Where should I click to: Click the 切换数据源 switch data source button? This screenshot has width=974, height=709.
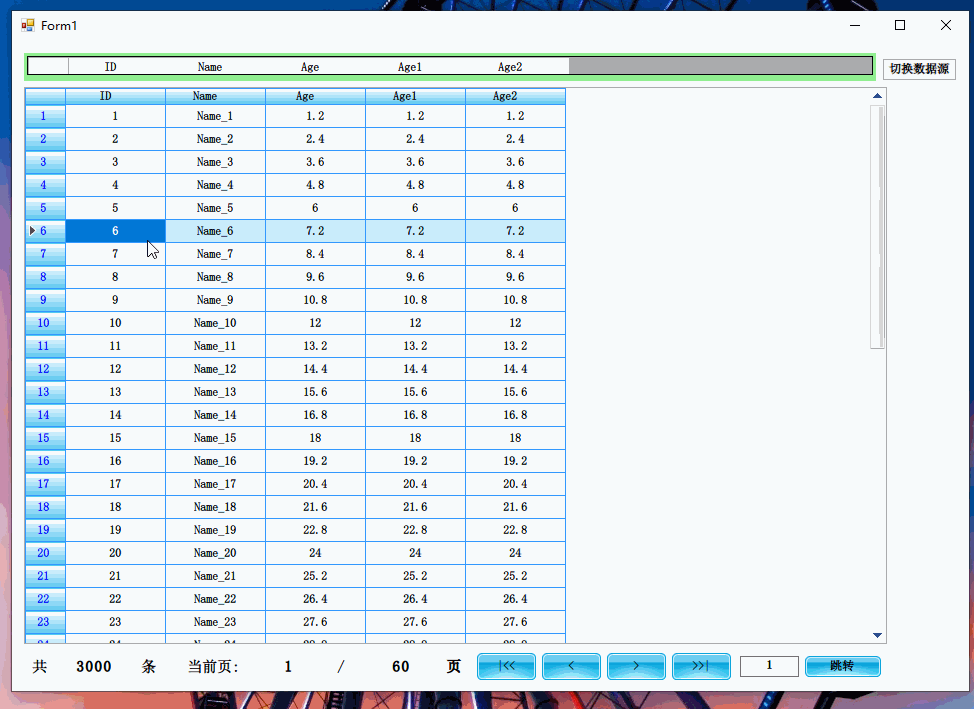(x=919, y=68)
